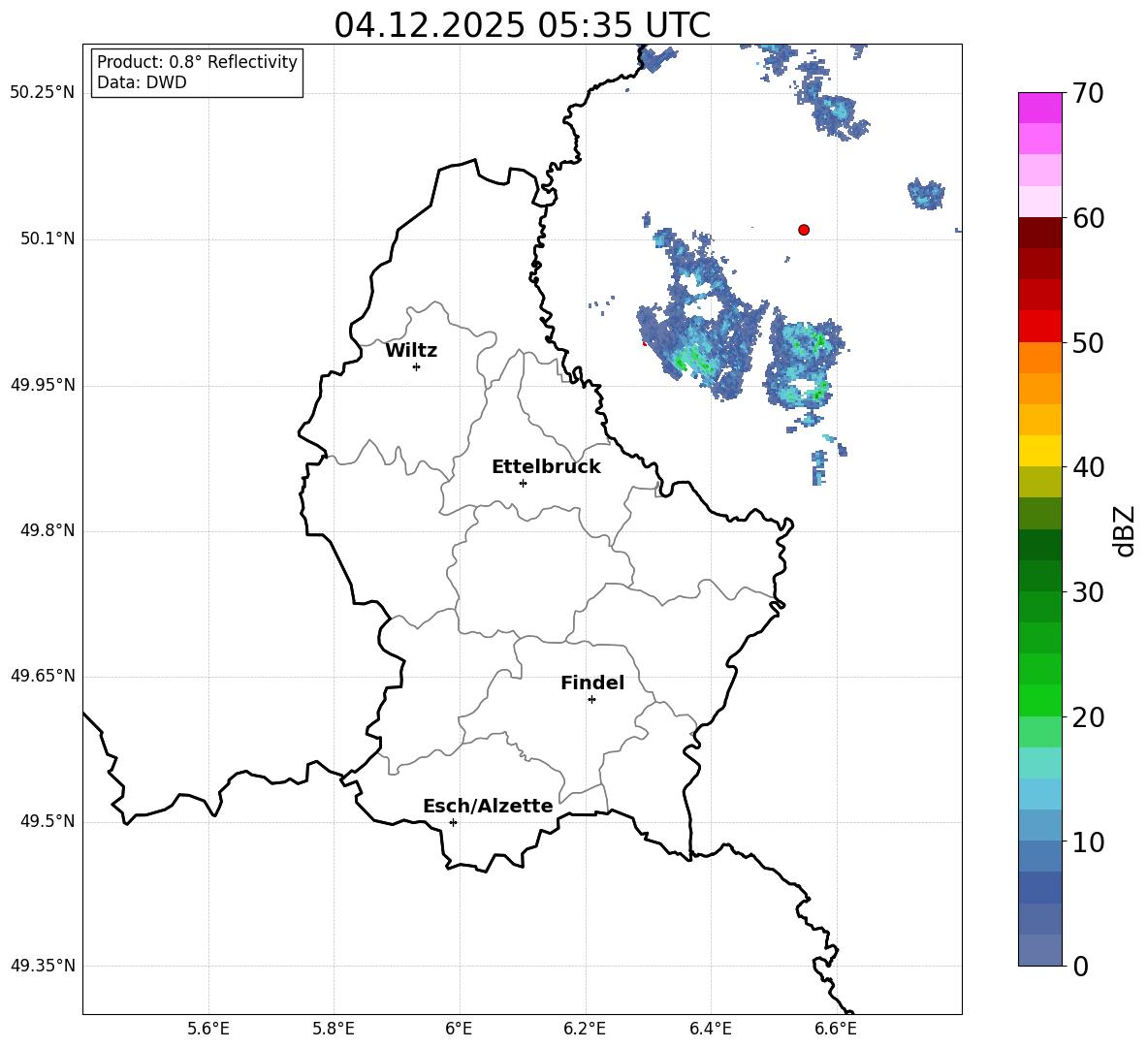
Task: Click the orange colorbar segment below 50
Action: (x=1040, y=358)
